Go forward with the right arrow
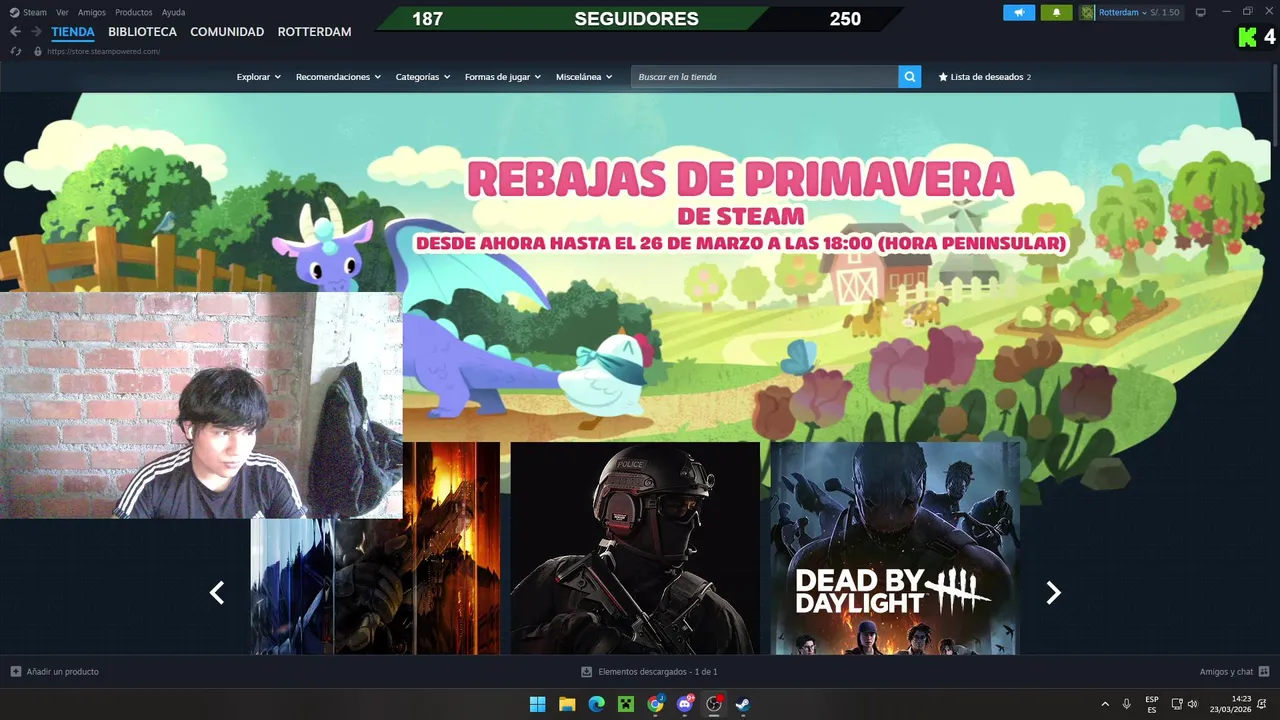 tap(36, 32)
